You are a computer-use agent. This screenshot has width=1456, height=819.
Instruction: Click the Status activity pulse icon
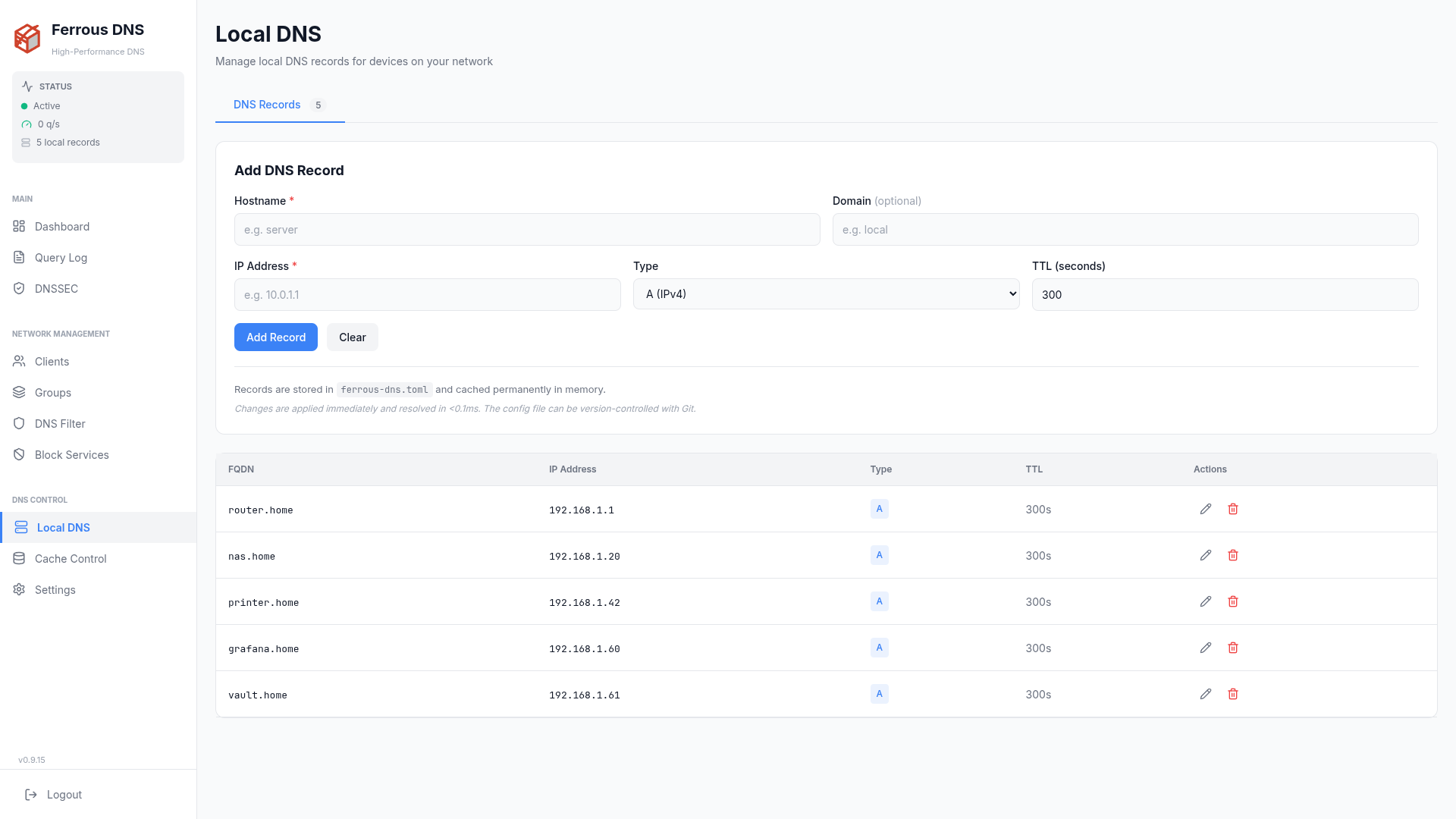tap(27, 86)
